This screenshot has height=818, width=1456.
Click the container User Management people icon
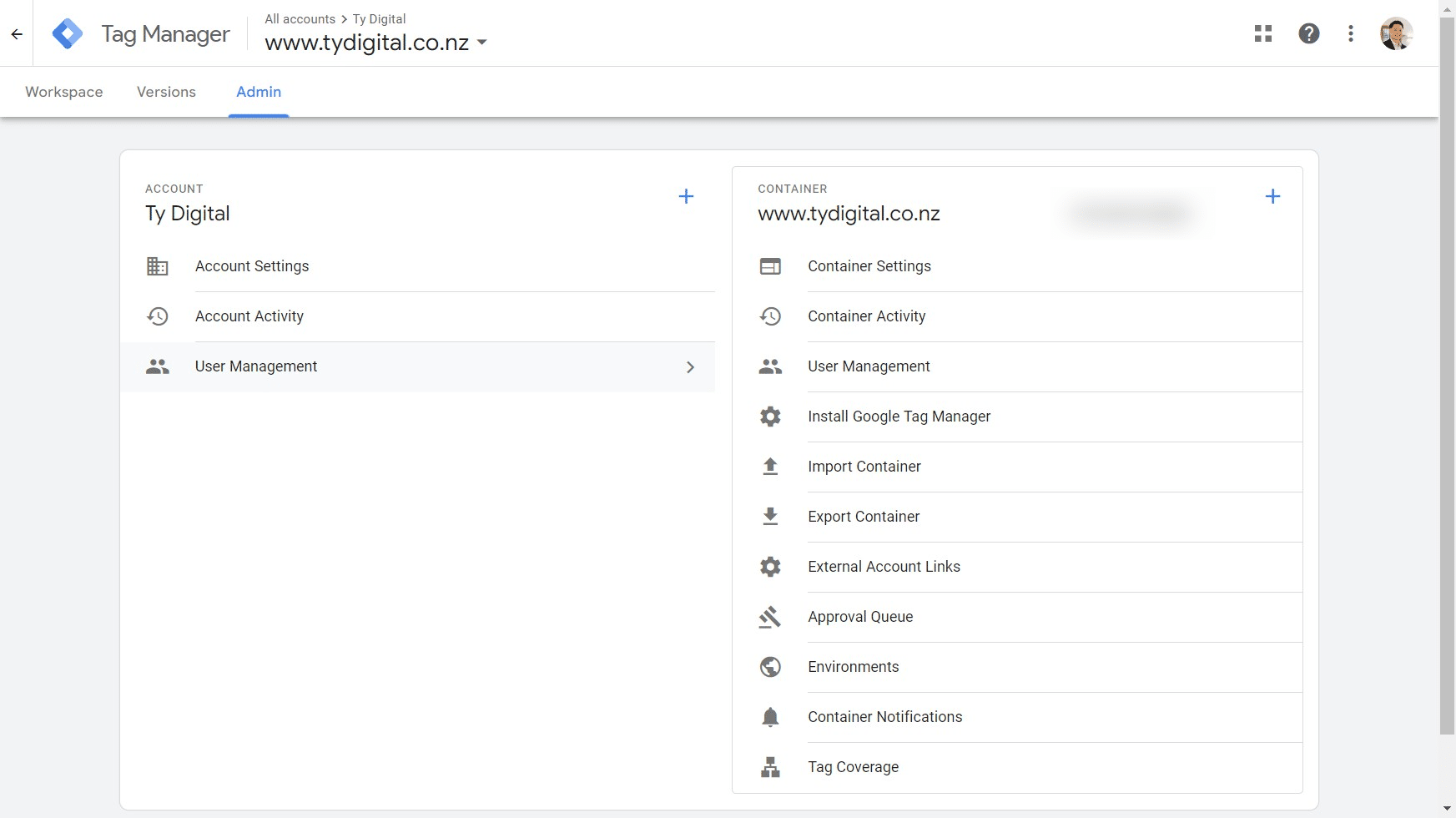(770, 366)
